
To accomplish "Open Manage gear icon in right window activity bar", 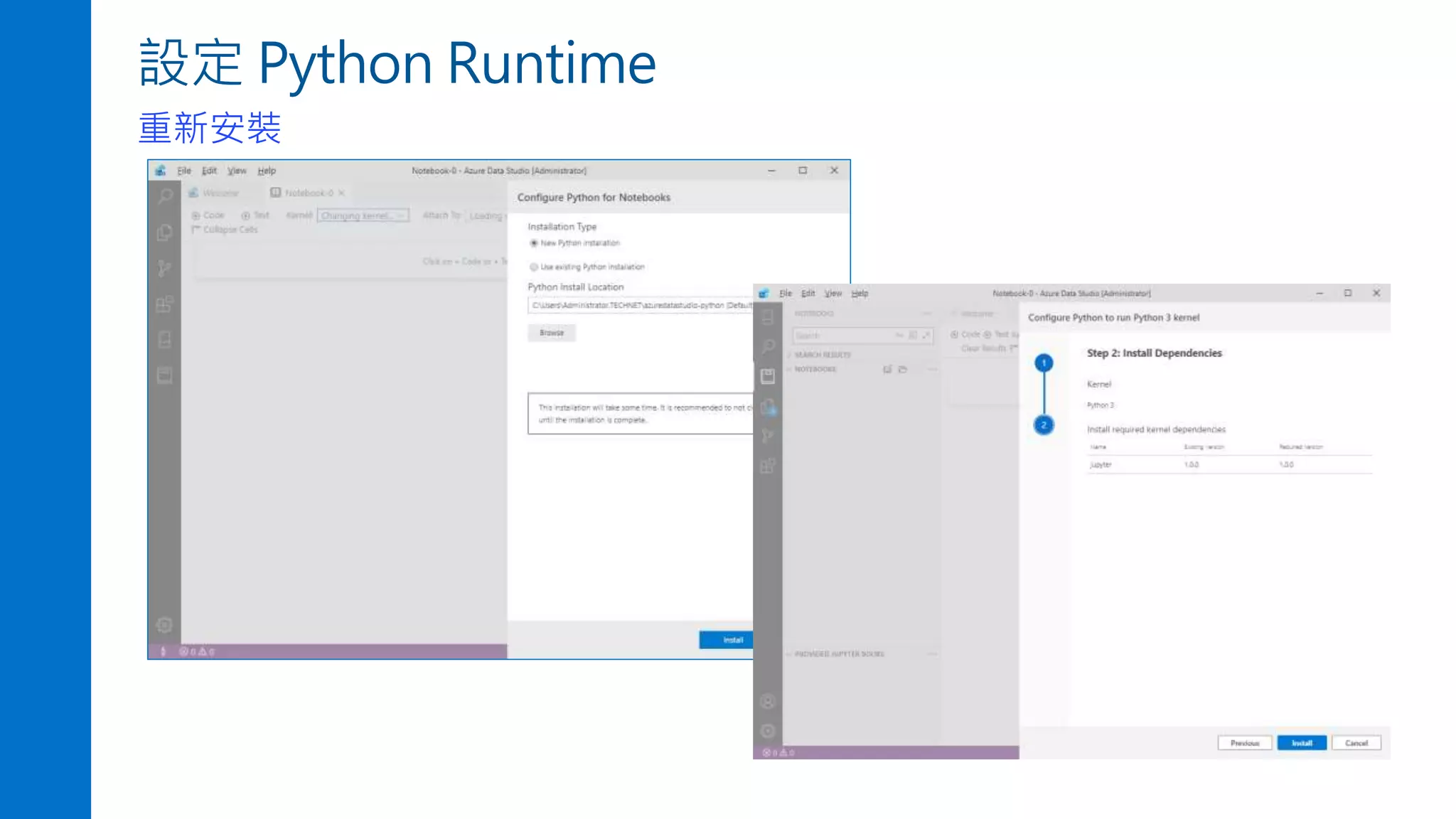I will click(768, 731).
